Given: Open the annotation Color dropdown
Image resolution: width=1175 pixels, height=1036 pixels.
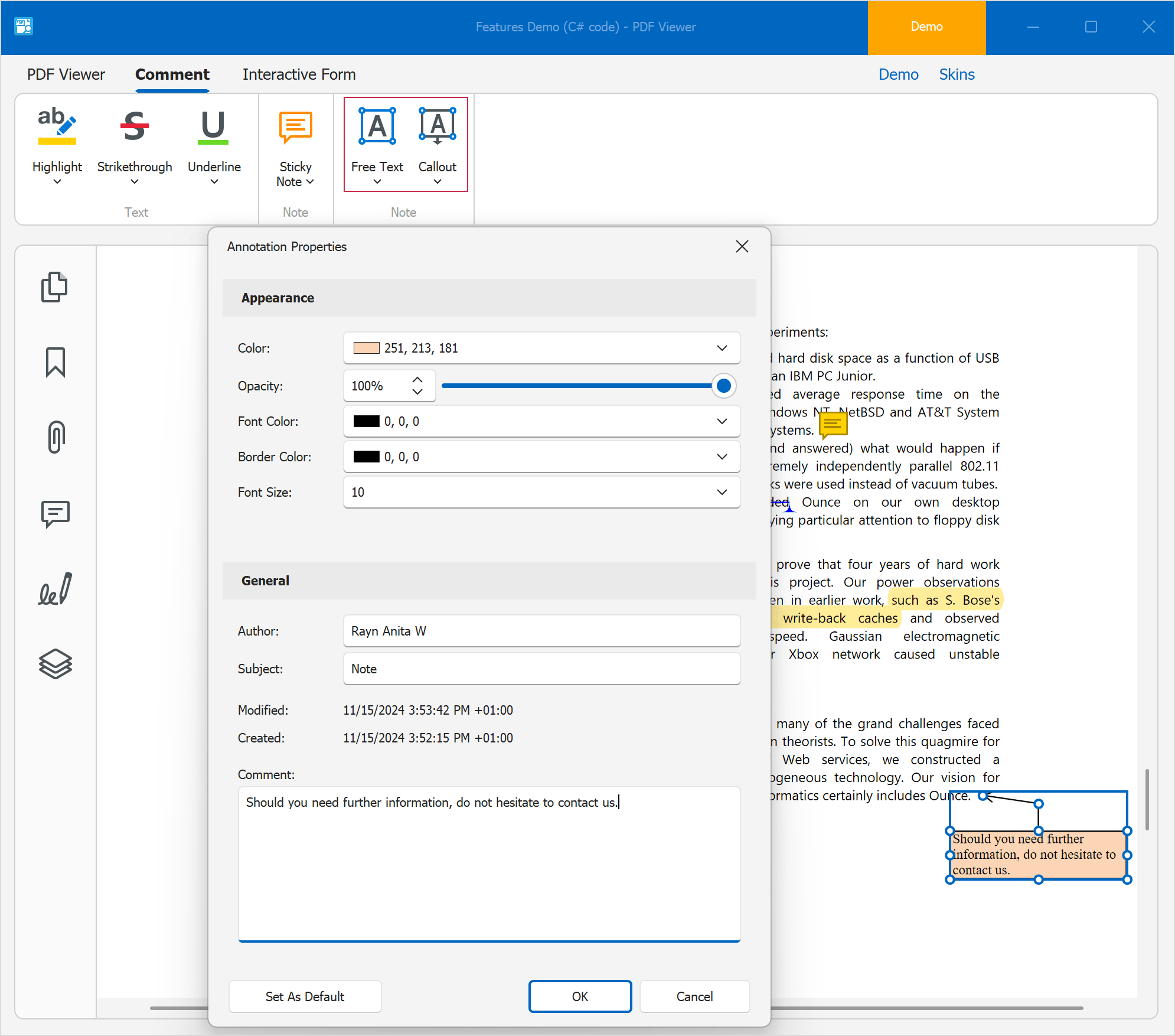Looking at the screenshot, I should [722, 348].
